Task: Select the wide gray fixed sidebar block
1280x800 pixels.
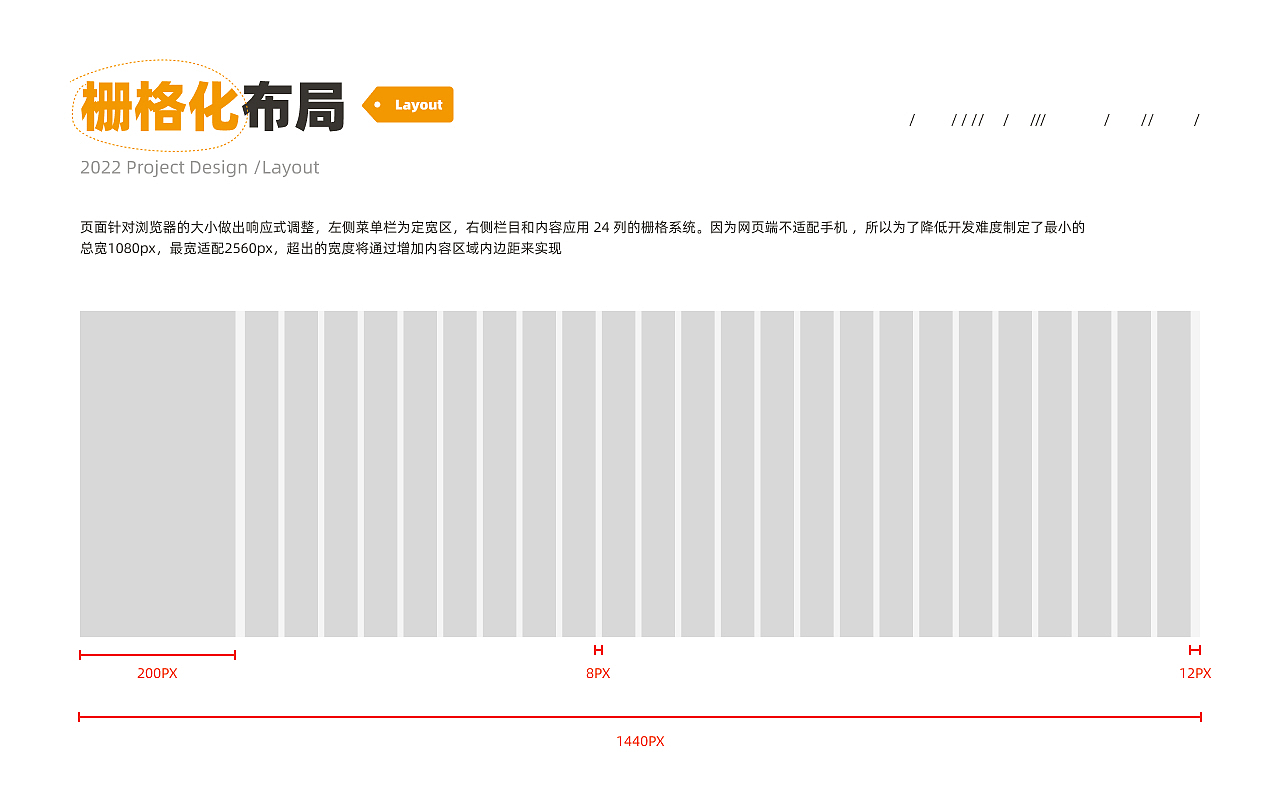Action: click(x=158, y=474)
